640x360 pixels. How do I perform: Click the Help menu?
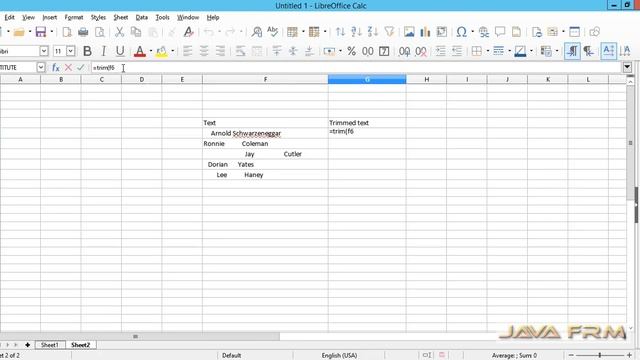click(x=213, y=18)
